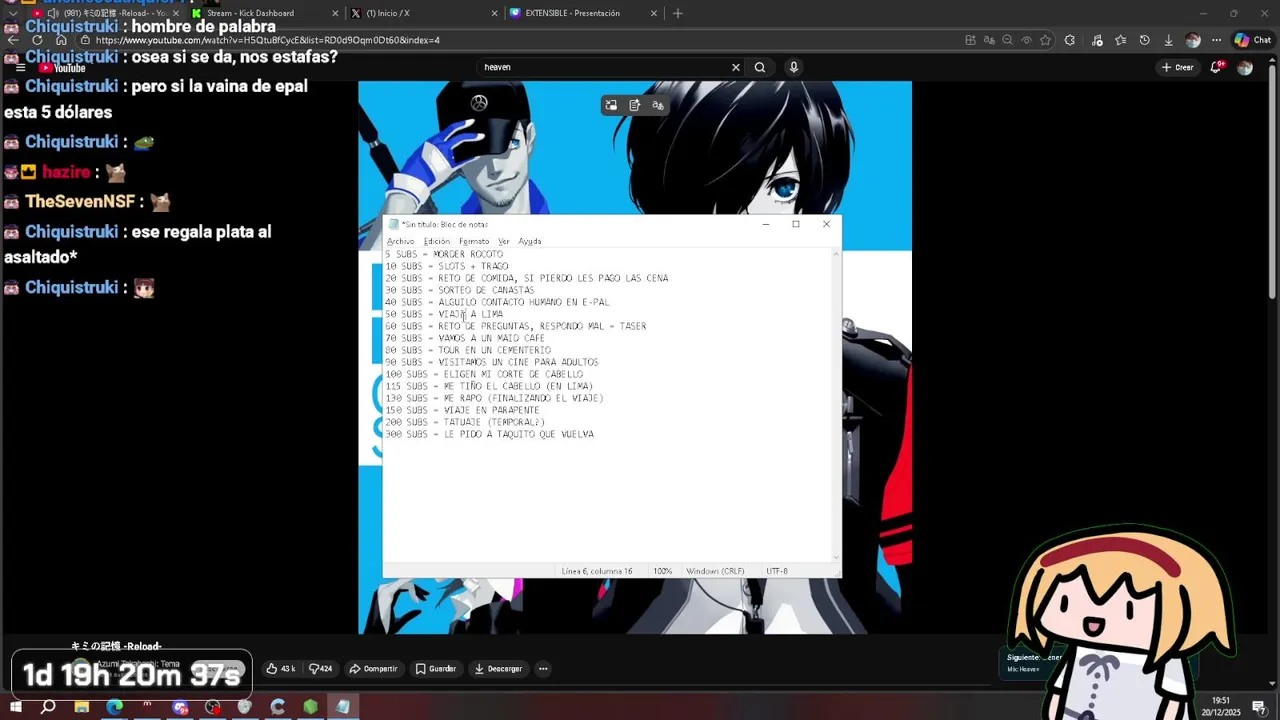Open the Copilot Chat button in Edge
Image resolution: width=1280 pixels, height=720 pixels.
pos(1252,40)
